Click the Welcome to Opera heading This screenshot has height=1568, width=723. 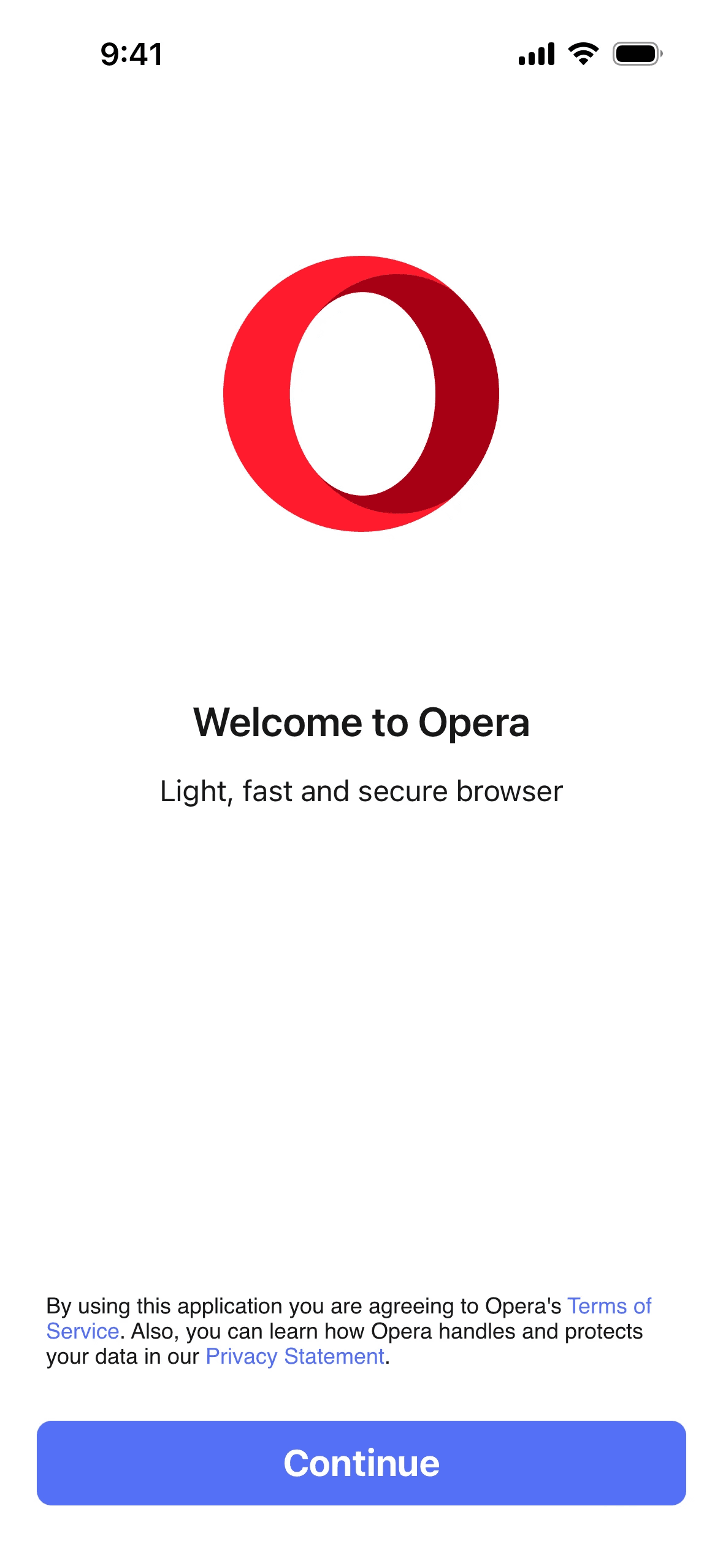point(361,722)
